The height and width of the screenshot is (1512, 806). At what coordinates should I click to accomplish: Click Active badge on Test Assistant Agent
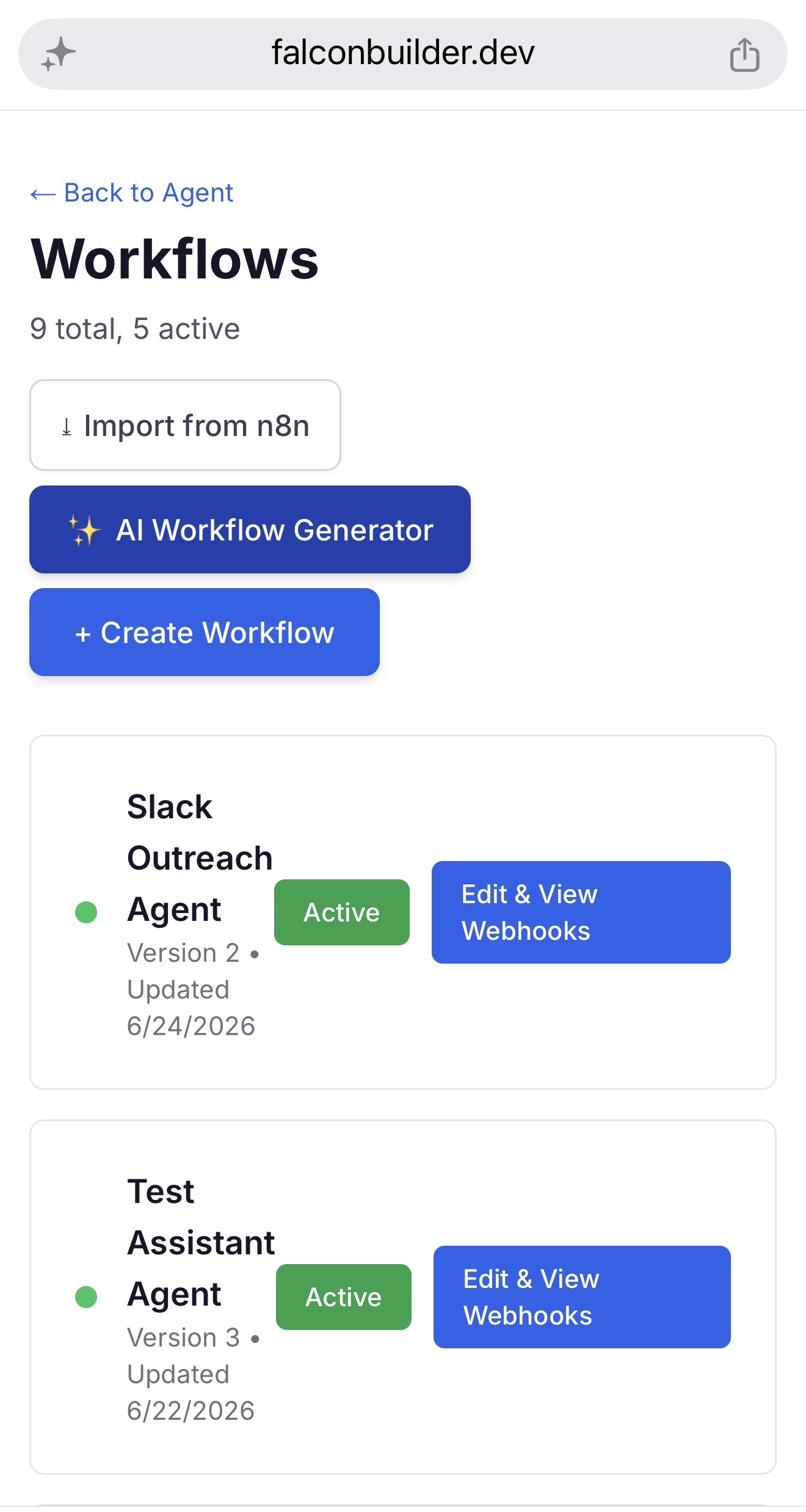(x=344, y=1297)
